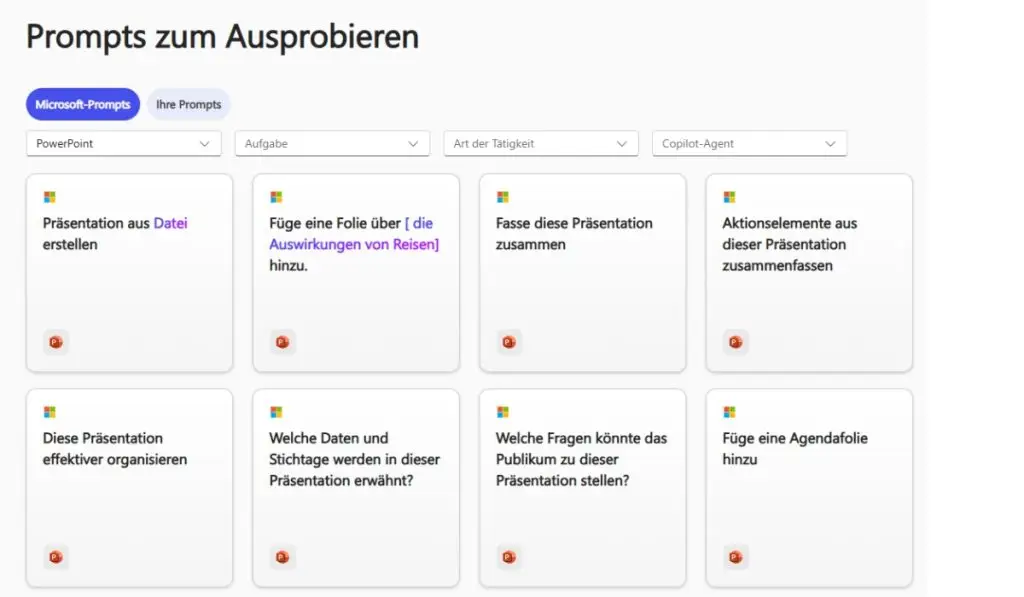Click PowerPoint icon on 'Füge eine Folie über' card
Screen dimensions: 1024x597
(x=282, y=342)
